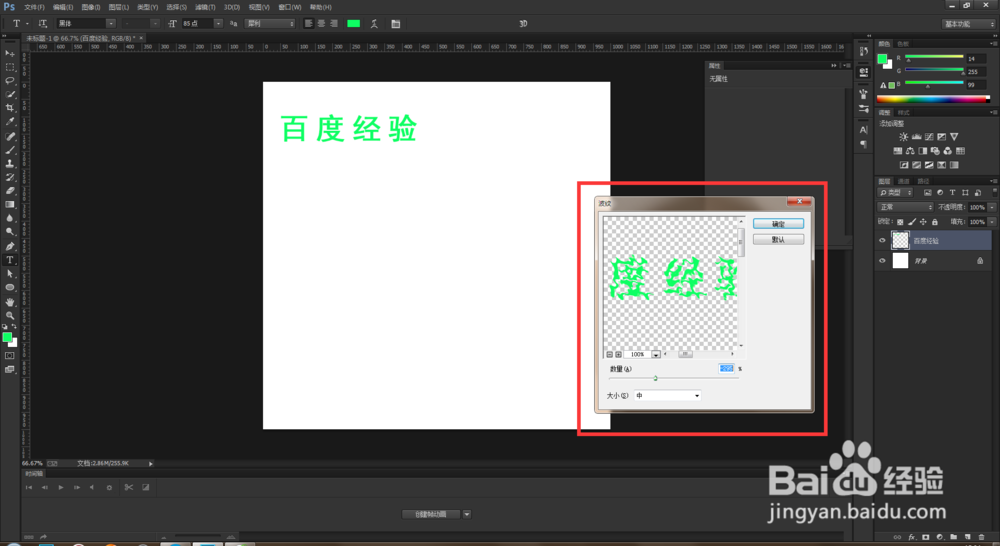Filter layers by type layers (T icon)

[952, 192]
